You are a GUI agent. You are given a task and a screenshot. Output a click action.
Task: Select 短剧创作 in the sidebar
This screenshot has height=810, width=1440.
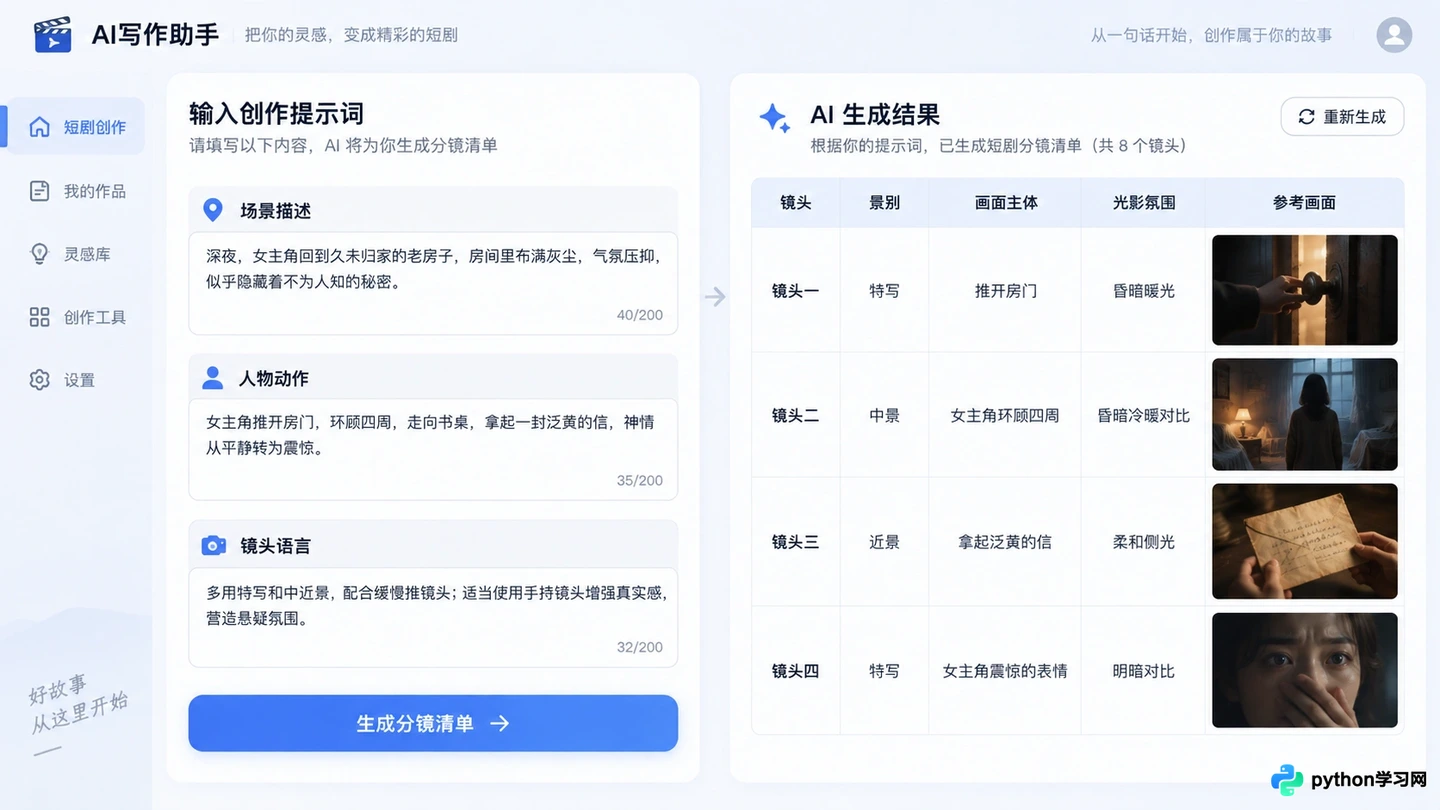76,127
